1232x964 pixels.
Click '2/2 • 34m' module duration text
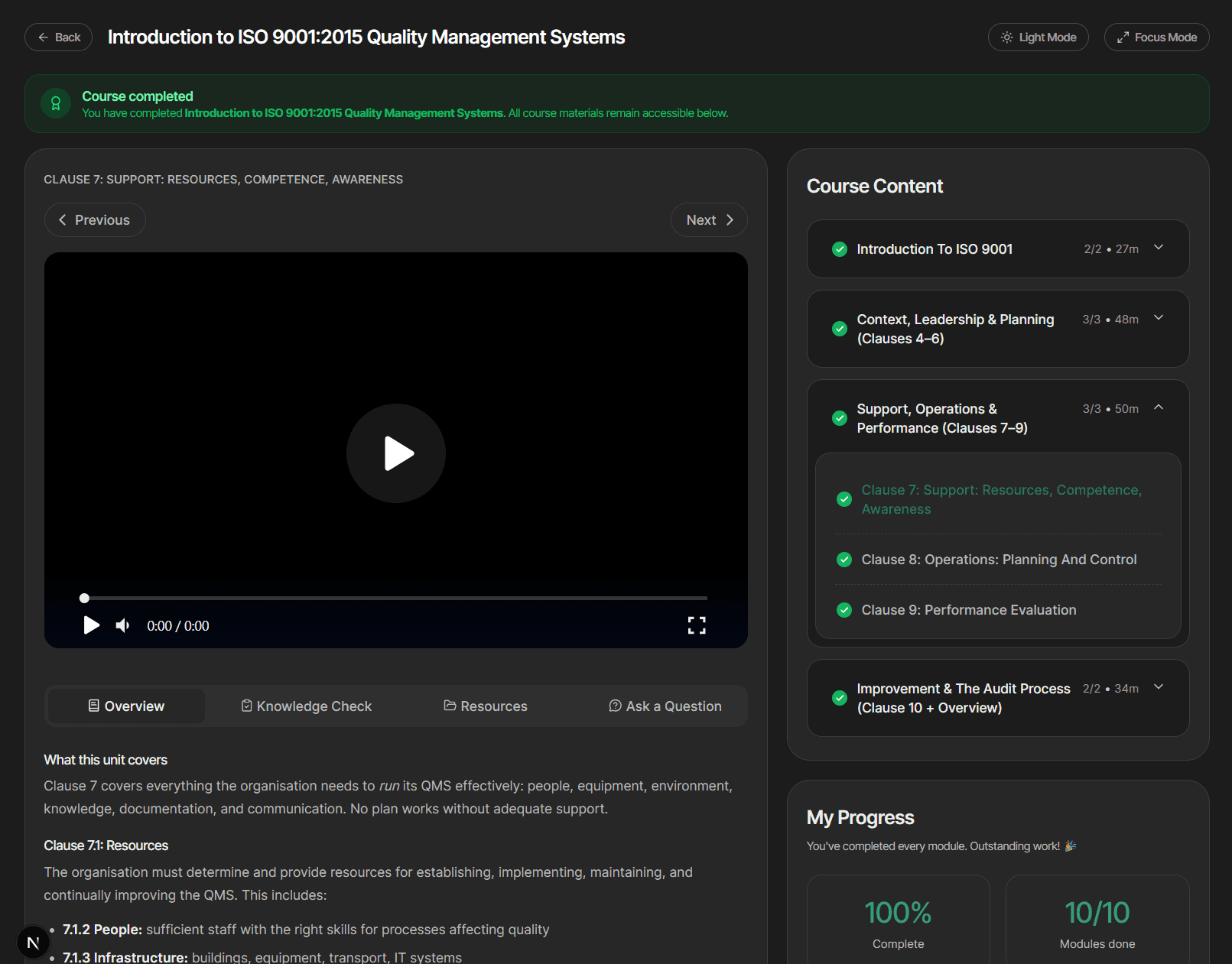tap(1110, 689)
